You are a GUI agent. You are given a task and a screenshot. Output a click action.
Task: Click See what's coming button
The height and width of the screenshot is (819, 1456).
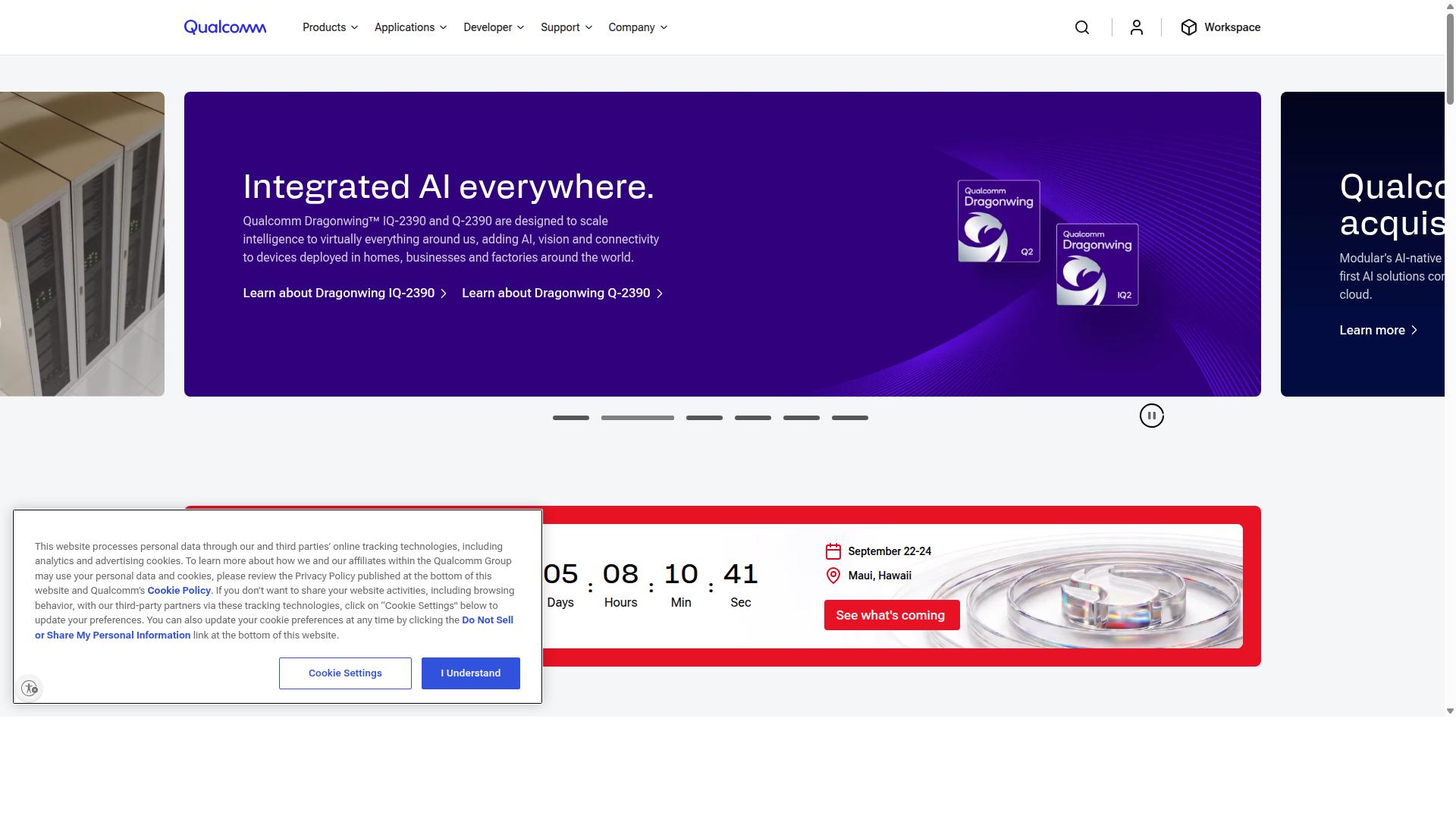point(892,615)
